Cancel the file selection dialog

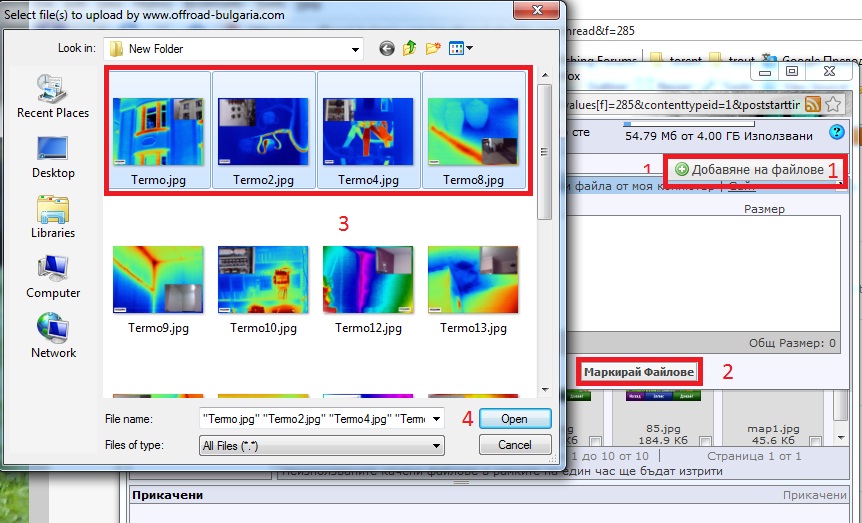515,445
